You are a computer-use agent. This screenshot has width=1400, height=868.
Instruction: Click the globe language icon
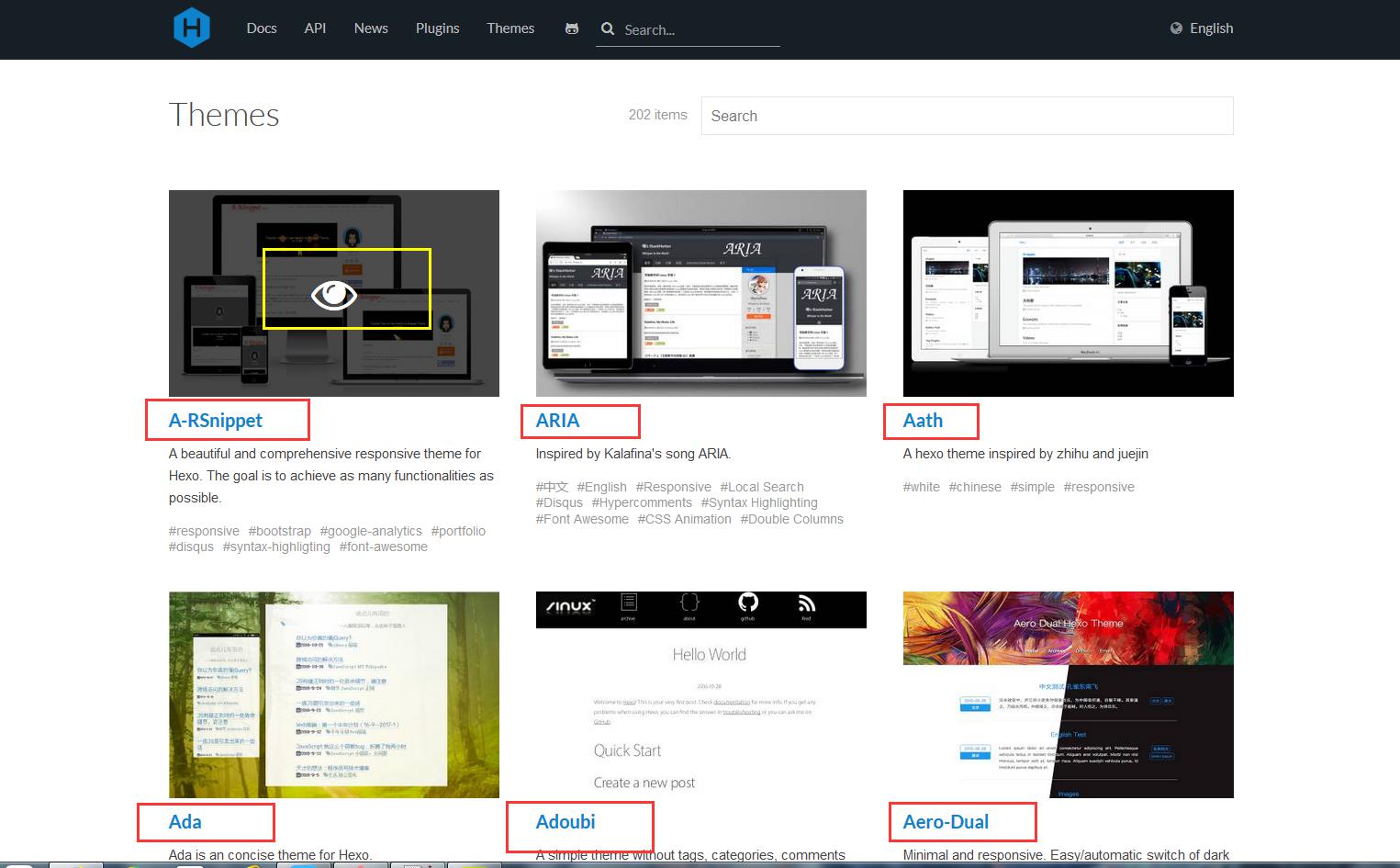click(x=1176, y=28)
